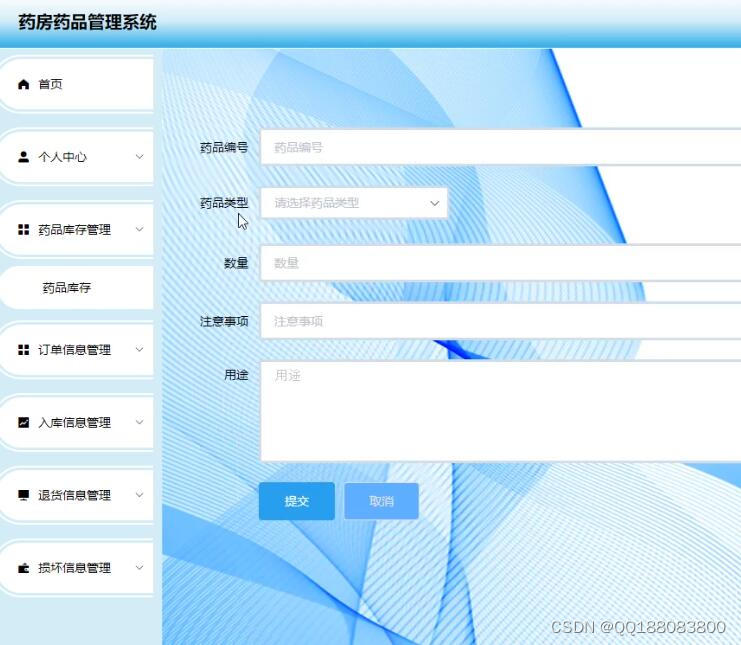
Task: Expand the 退货信息管理 chevron
Action: coord(139,495)
